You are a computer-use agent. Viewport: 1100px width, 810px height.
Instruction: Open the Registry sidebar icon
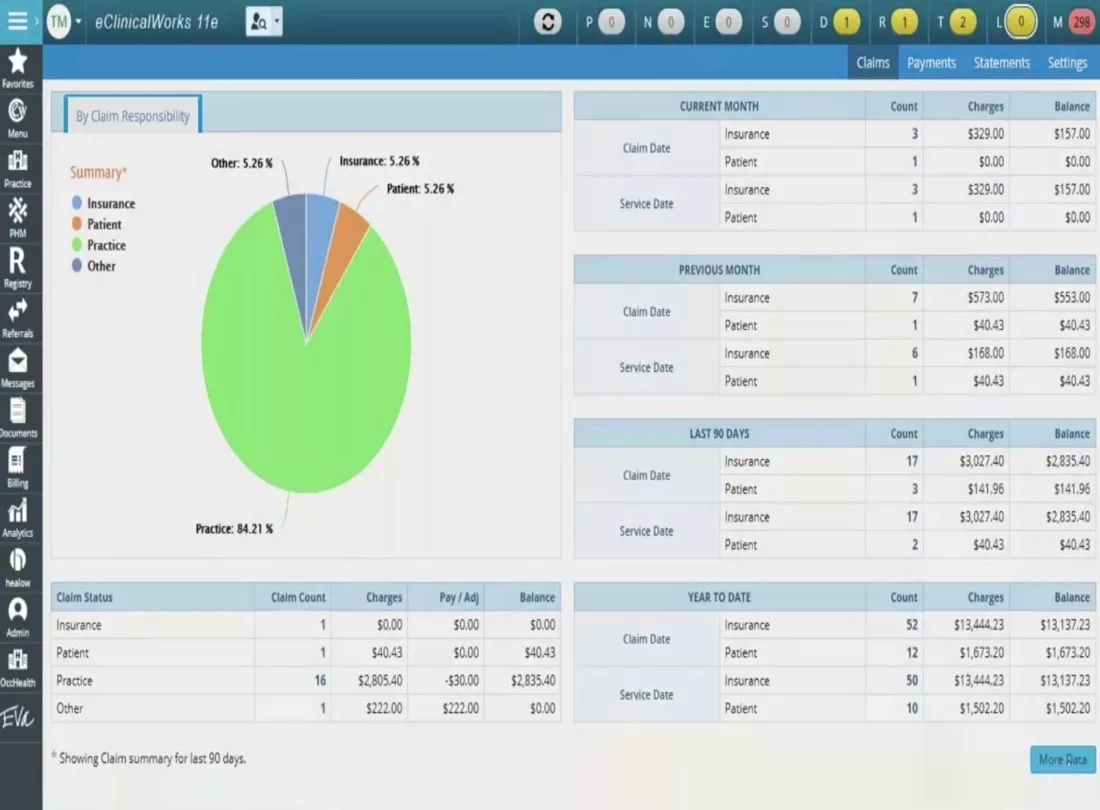click(18, 263)
